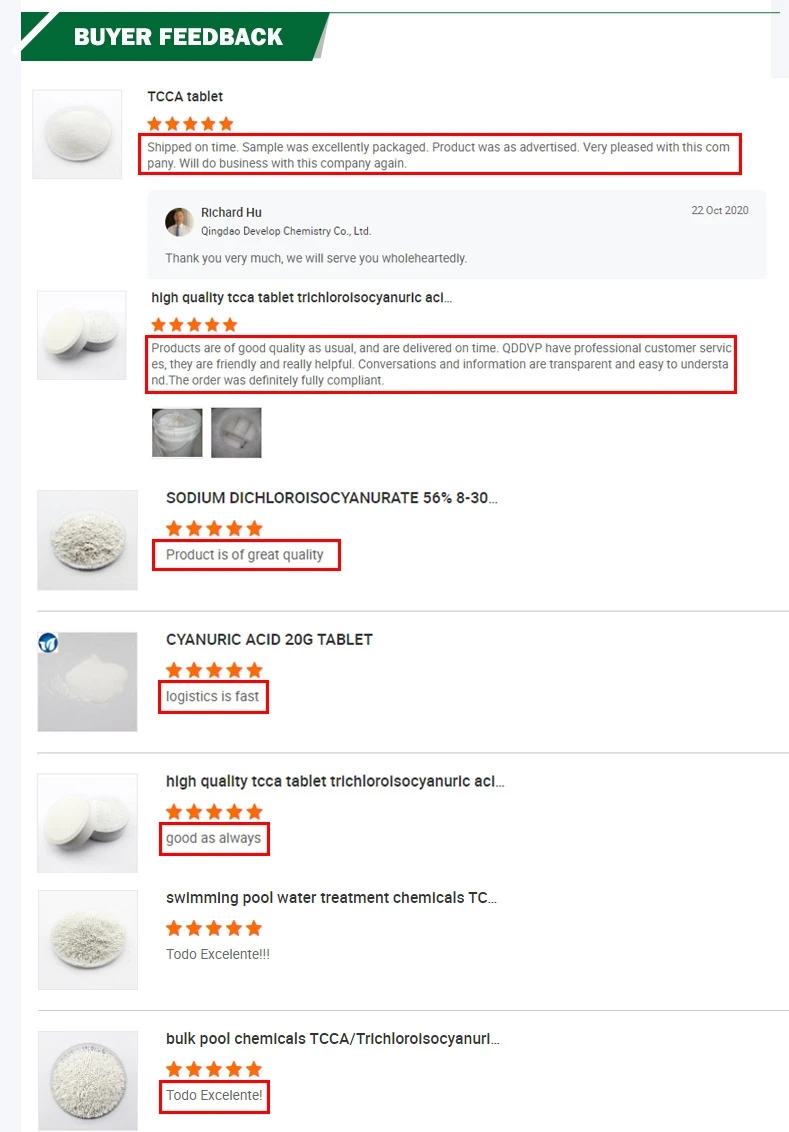The image size is (789, 1132).
Task: Open the bucket review photo thumbnail
Action: pyautogui.click(x=177, y=432)
